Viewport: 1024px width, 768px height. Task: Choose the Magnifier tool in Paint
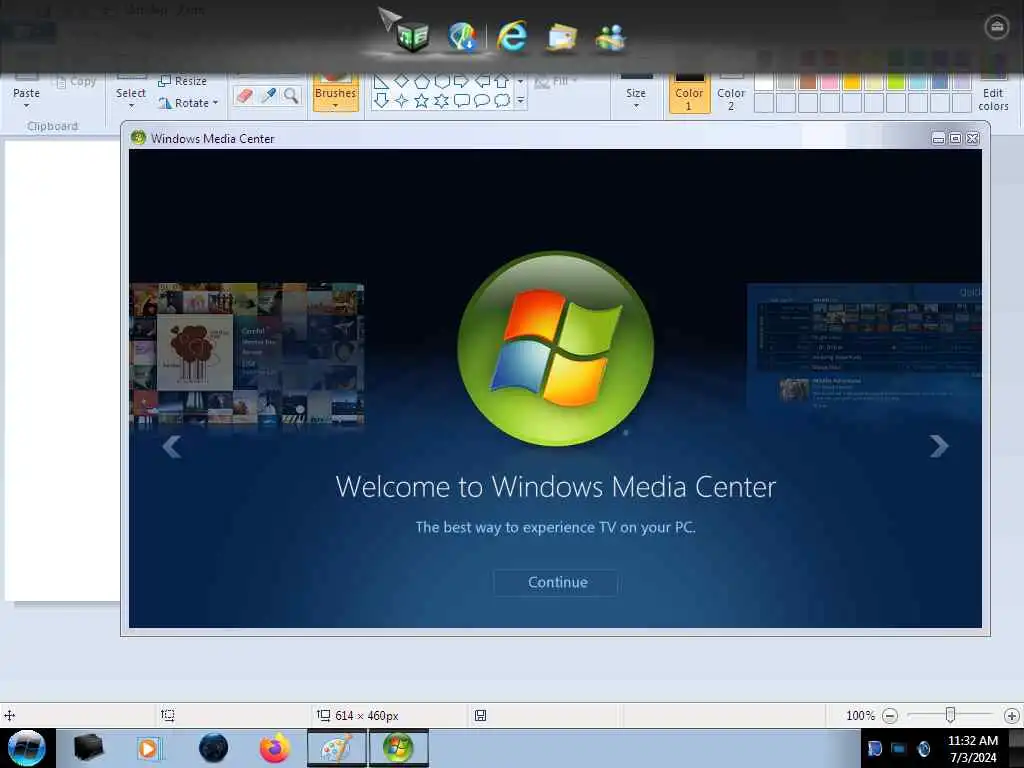[x=291, y=96]
